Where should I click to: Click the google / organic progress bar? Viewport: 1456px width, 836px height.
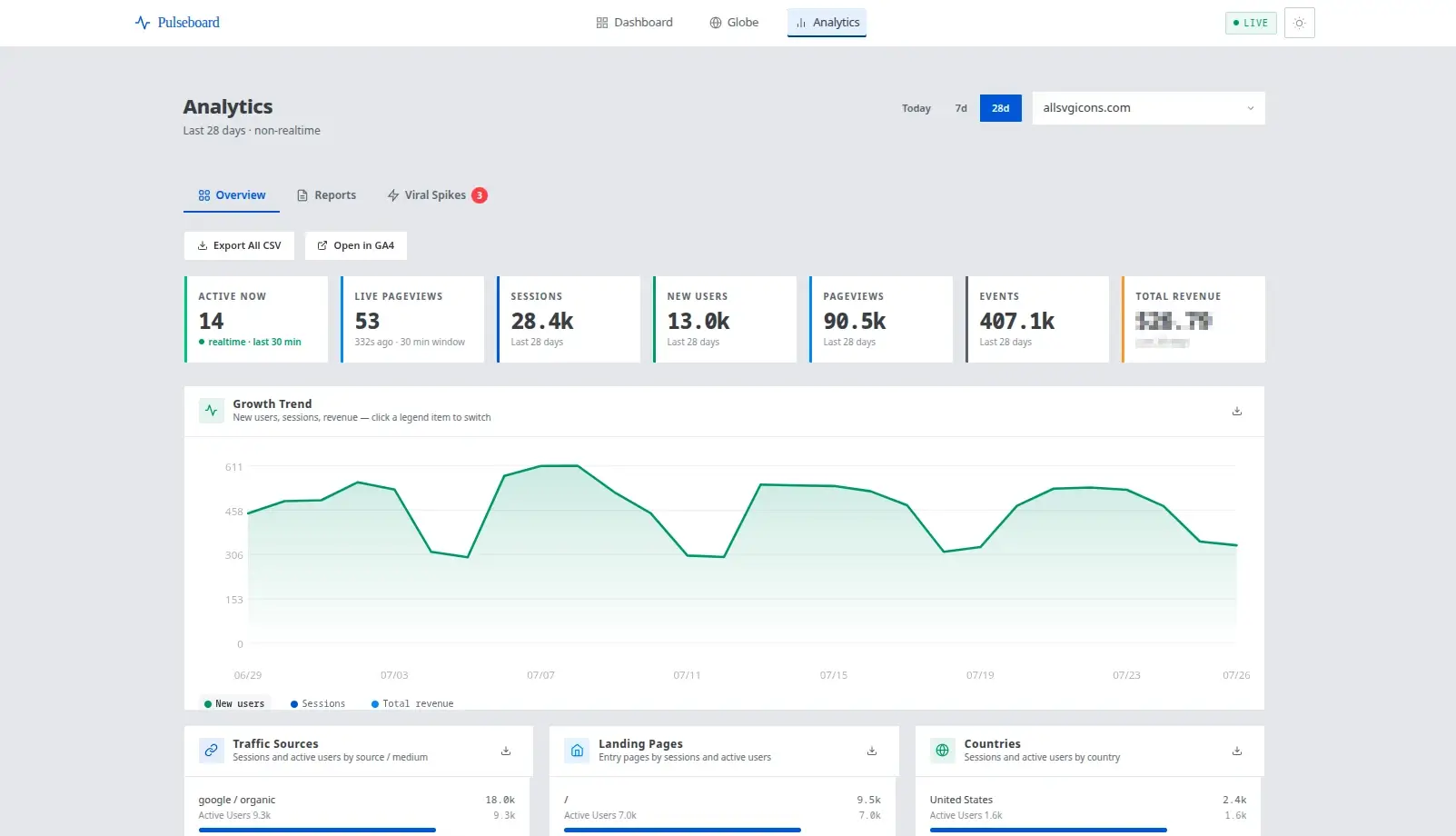pos(317,830)
